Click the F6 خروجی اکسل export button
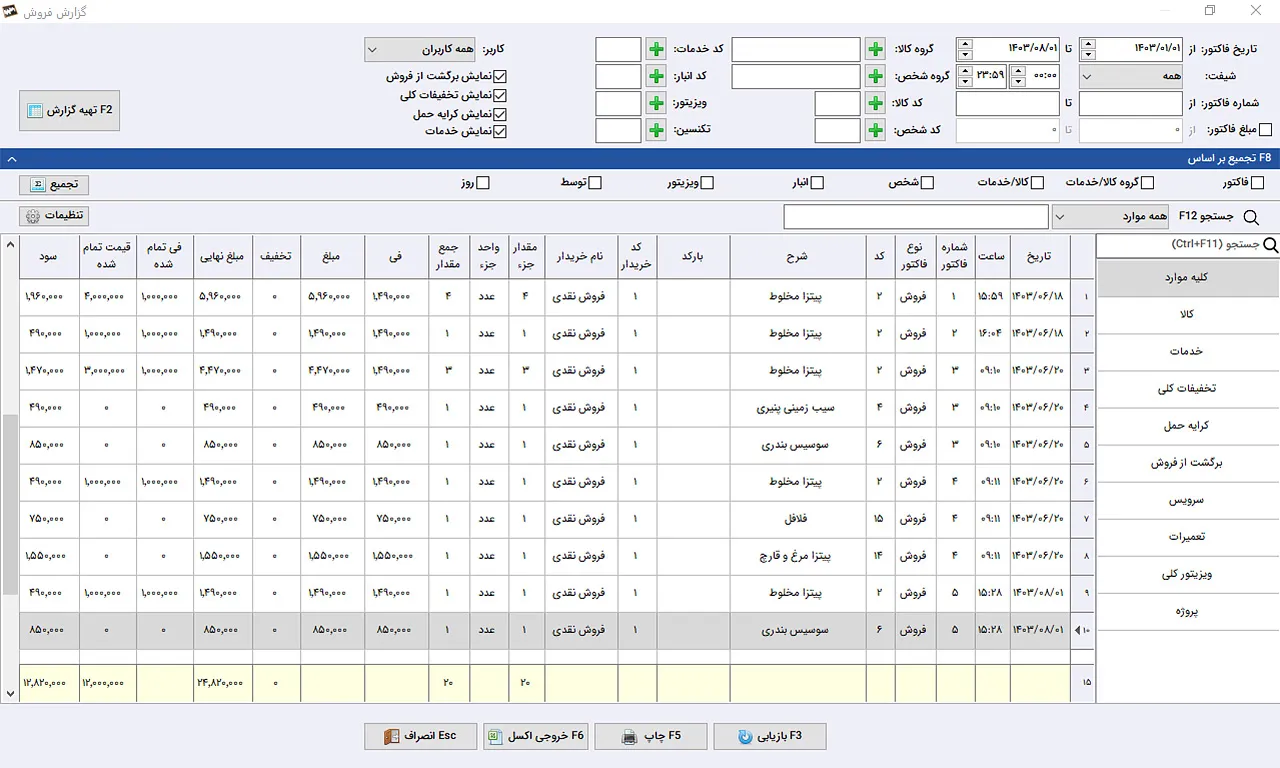This screenshot has width=1280, height=768. (535, 736)
